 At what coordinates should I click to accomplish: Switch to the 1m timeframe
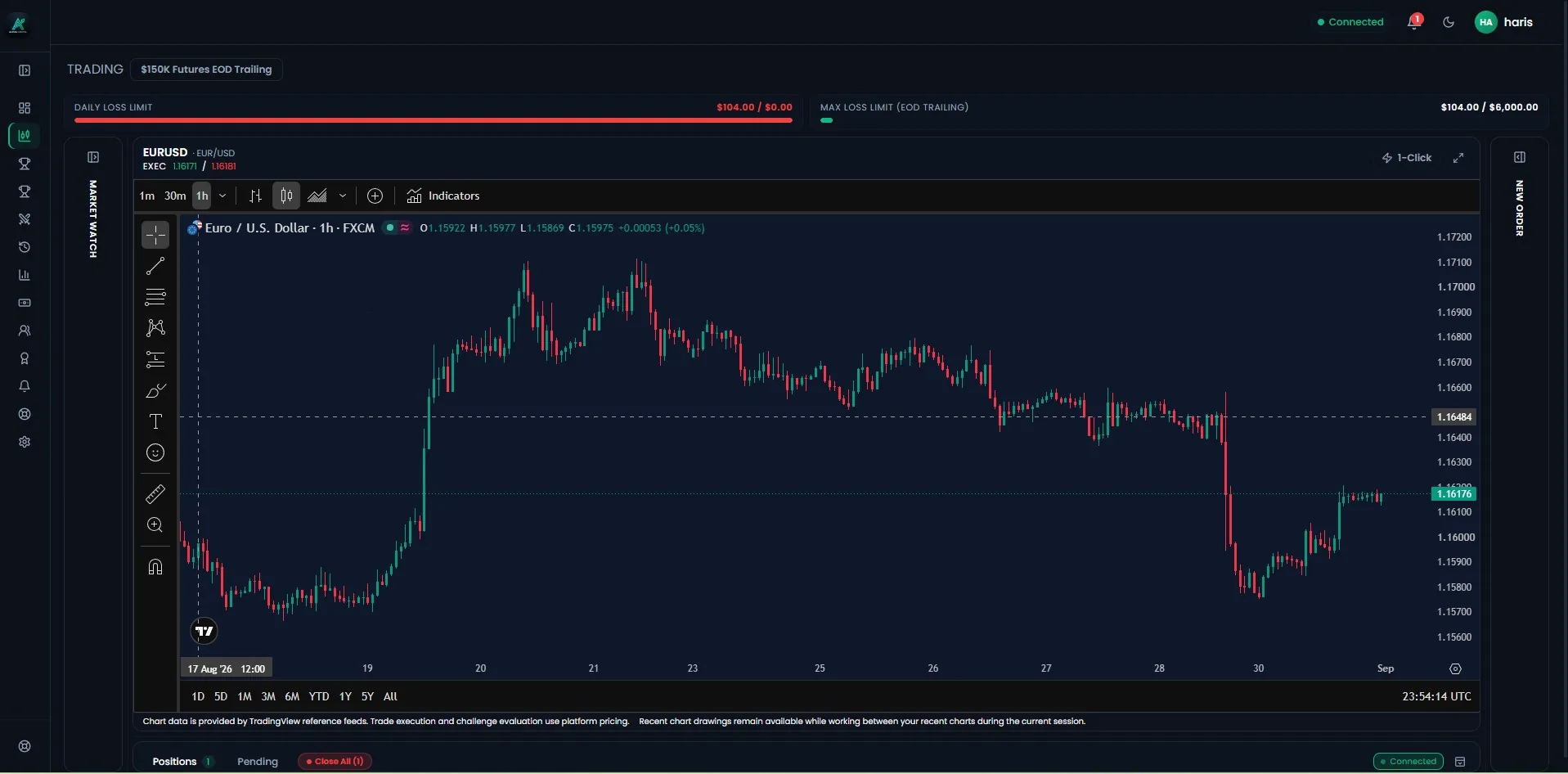pos(147,196)
